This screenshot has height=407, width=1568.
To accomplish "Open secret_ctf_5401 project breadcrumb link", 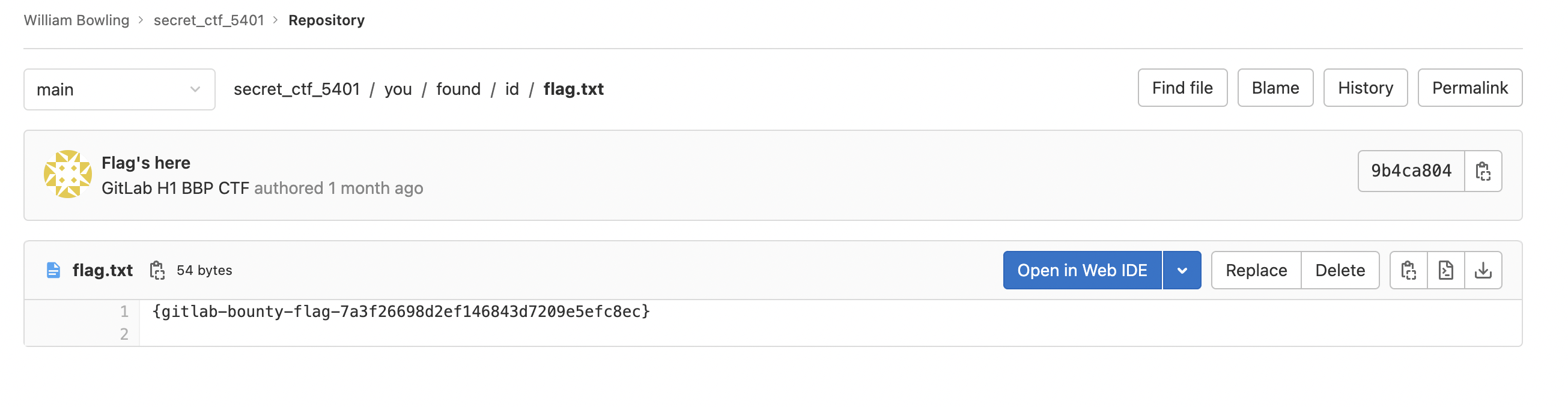I will 208,20.
